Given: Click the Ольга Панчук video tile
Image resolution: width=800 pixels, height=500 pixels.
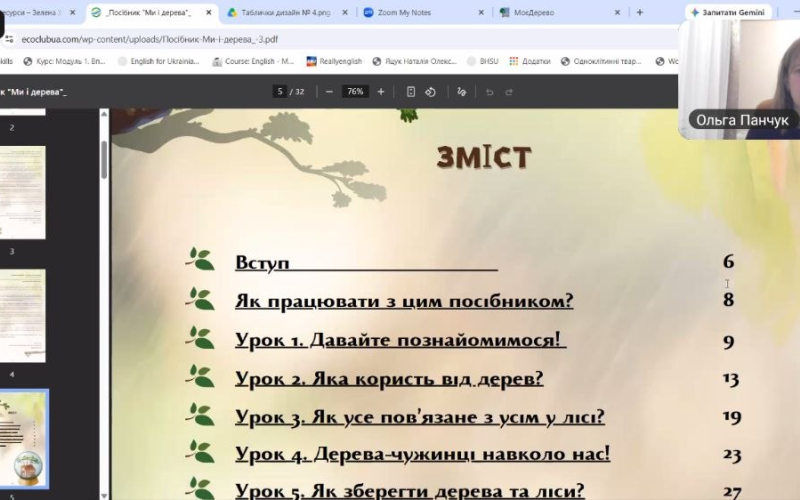Looking at the screenshot, I should point(739,80).
